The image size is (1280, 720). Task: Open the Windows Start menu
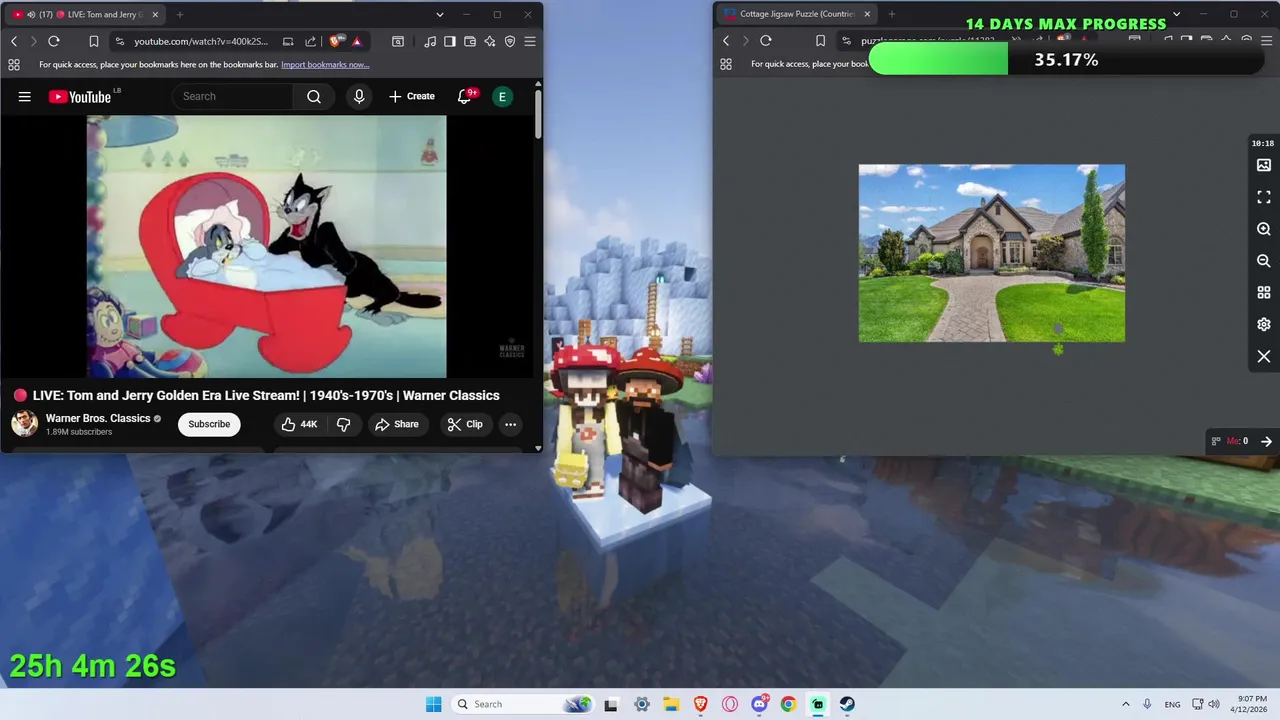pos(433,704)
